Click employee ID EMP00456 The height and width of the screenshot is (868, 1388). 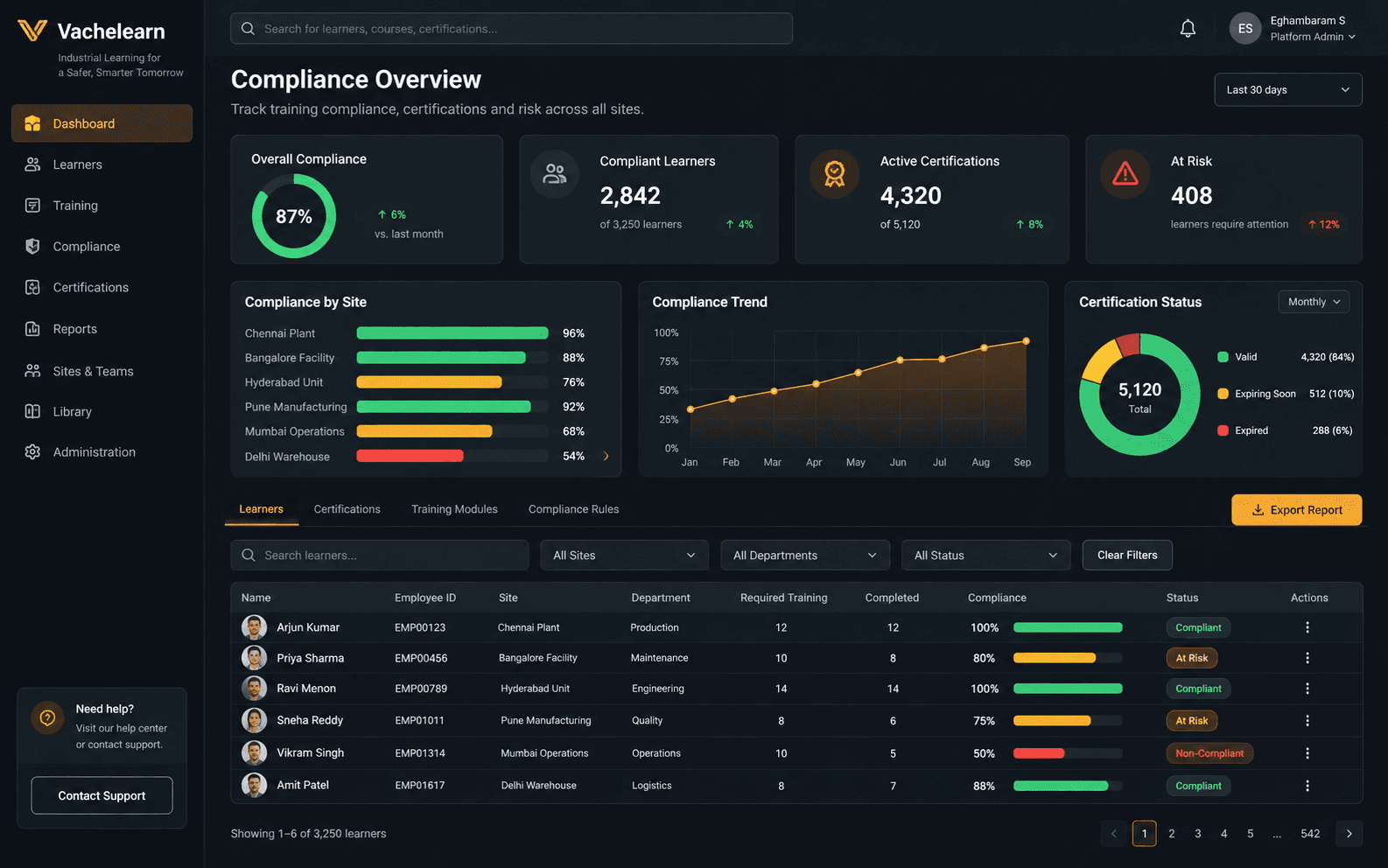(421, 658)
